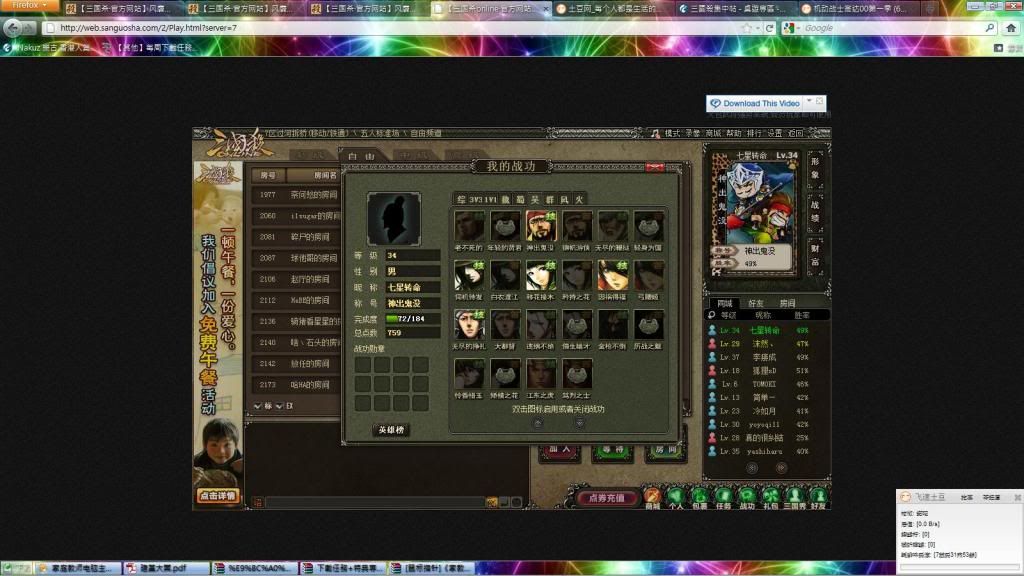1024x576 pixels.
Task: Select the 无尽的挣扎 achievement icon
Action: coord(469,325)
